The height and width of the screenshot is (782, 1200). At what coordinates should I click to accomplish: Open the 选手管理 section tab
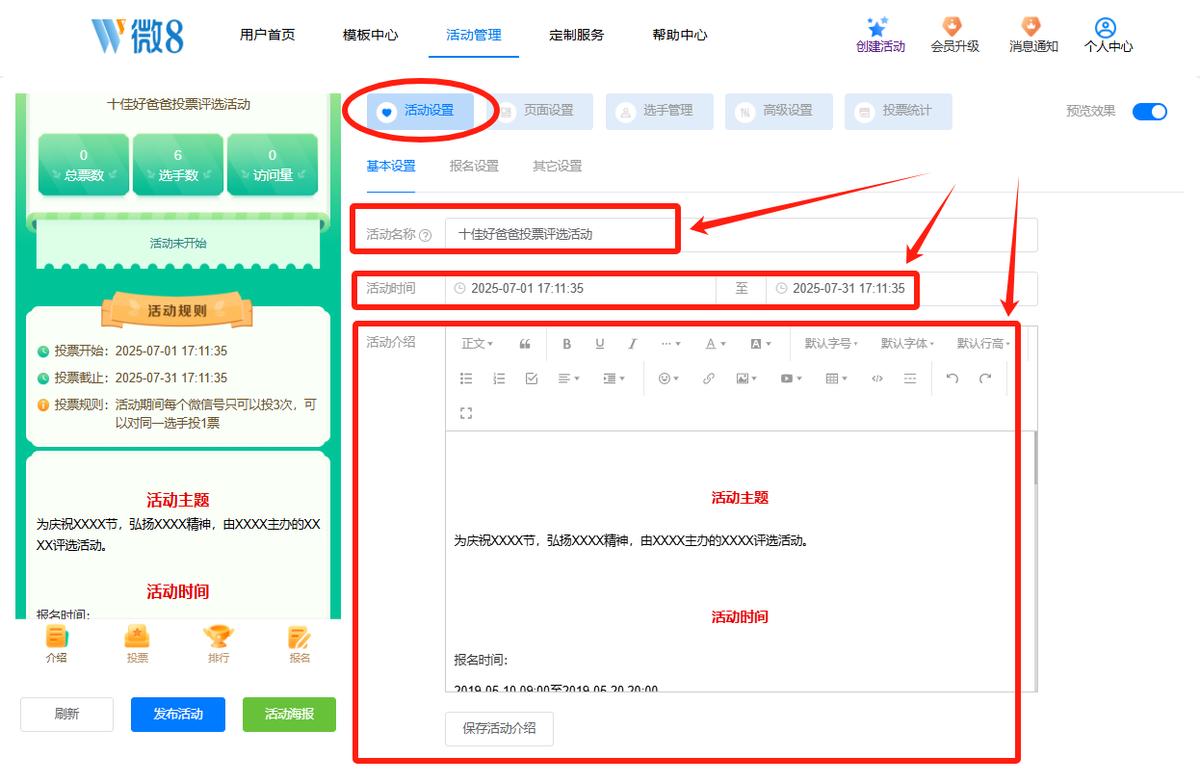click(660, 111)
